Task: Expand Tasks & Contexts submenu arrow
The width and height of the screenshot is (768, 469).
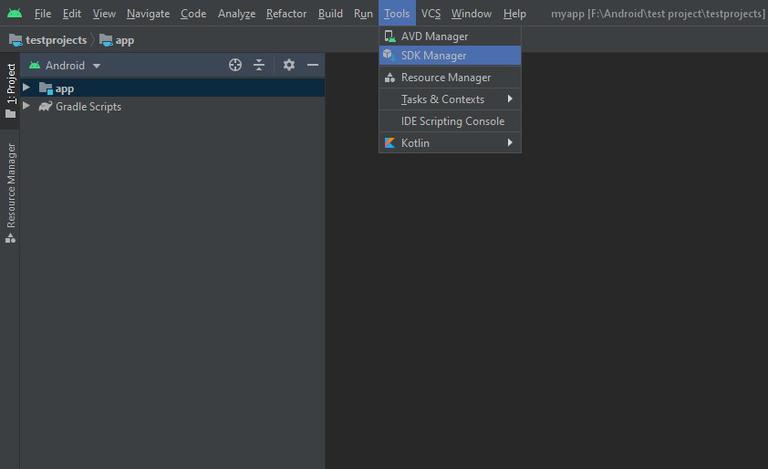Action: (510, 99)
